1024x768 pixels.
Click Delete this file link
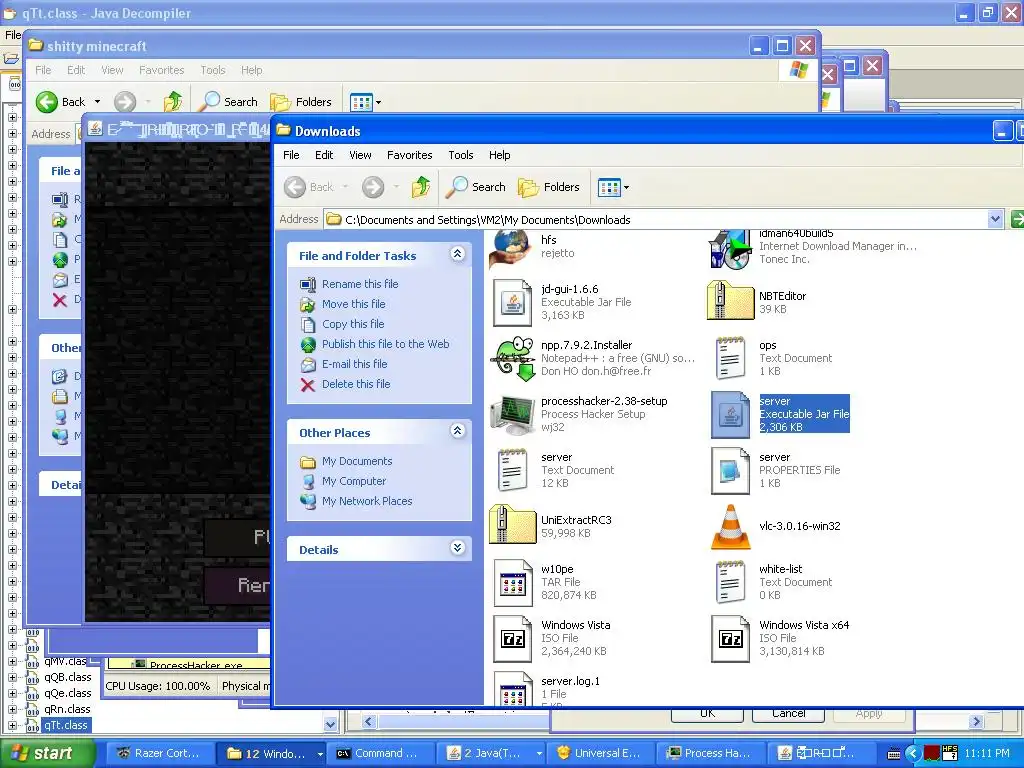pyautogui.click(x=356, y=385)
